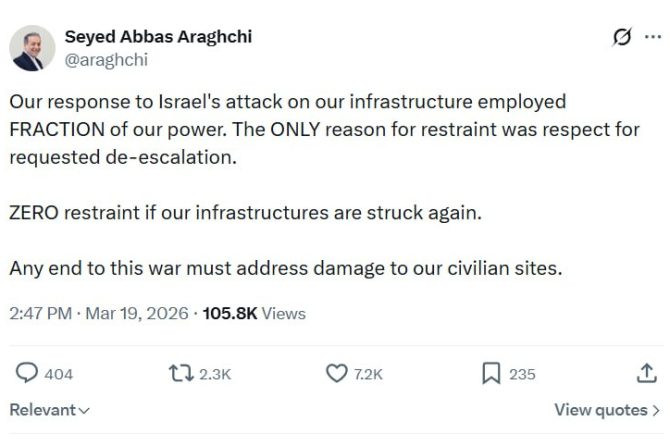
Task: Bookmark the post with the bookmark icon
Action: [x=491, y=373]
